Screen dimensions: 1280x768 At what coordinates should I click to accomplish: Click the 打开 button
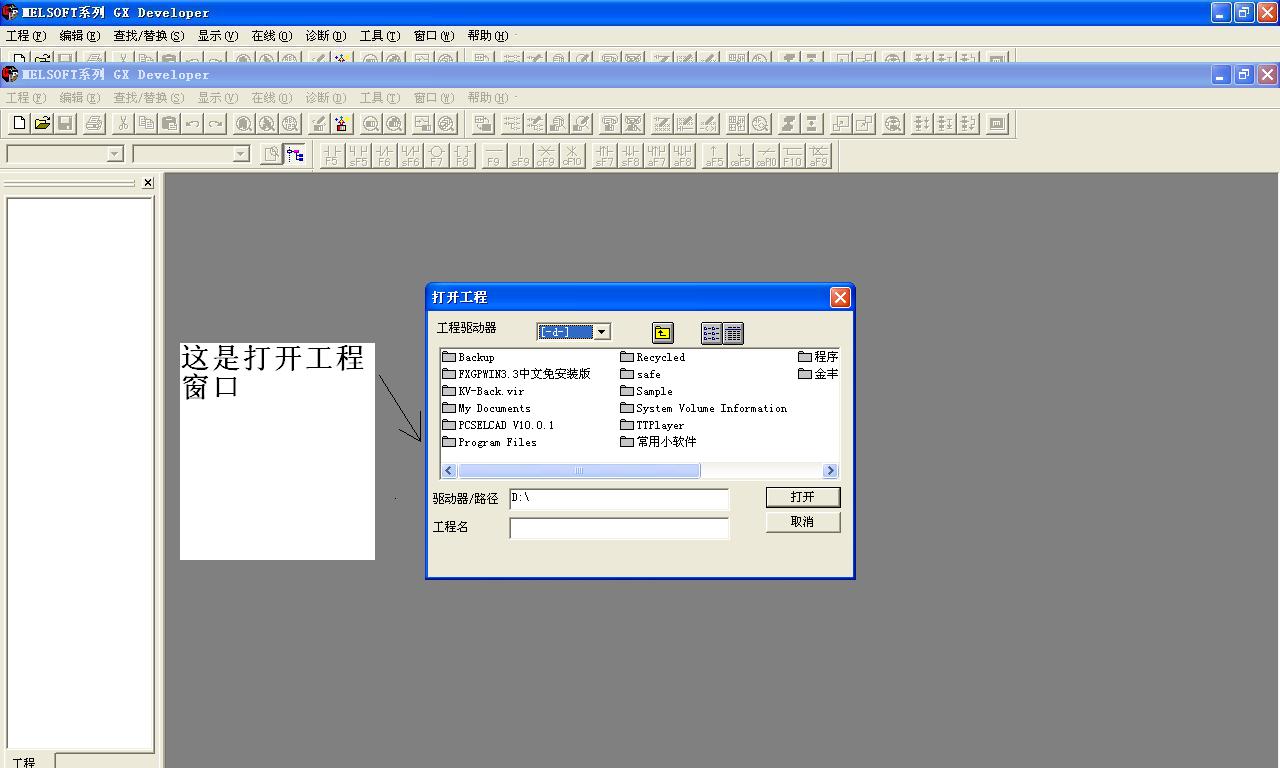click(802, 497)
